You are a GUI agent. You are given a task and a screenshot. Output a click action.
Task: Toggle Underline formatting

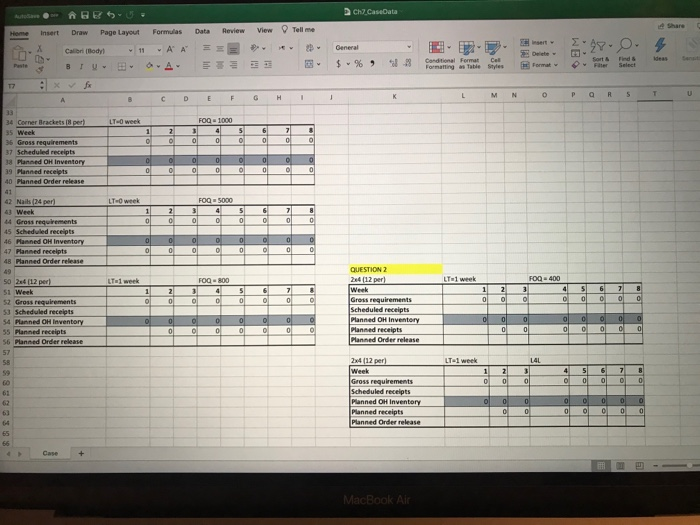tap(94, 67)
